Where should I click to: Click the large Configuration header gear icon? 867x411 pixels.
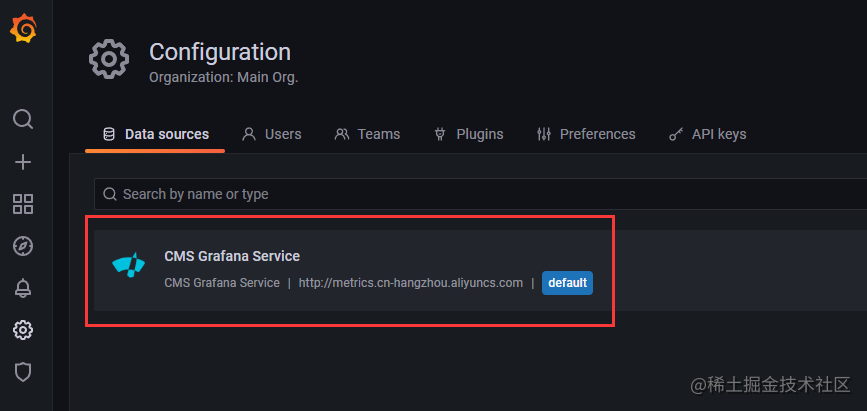click(109, 59)
